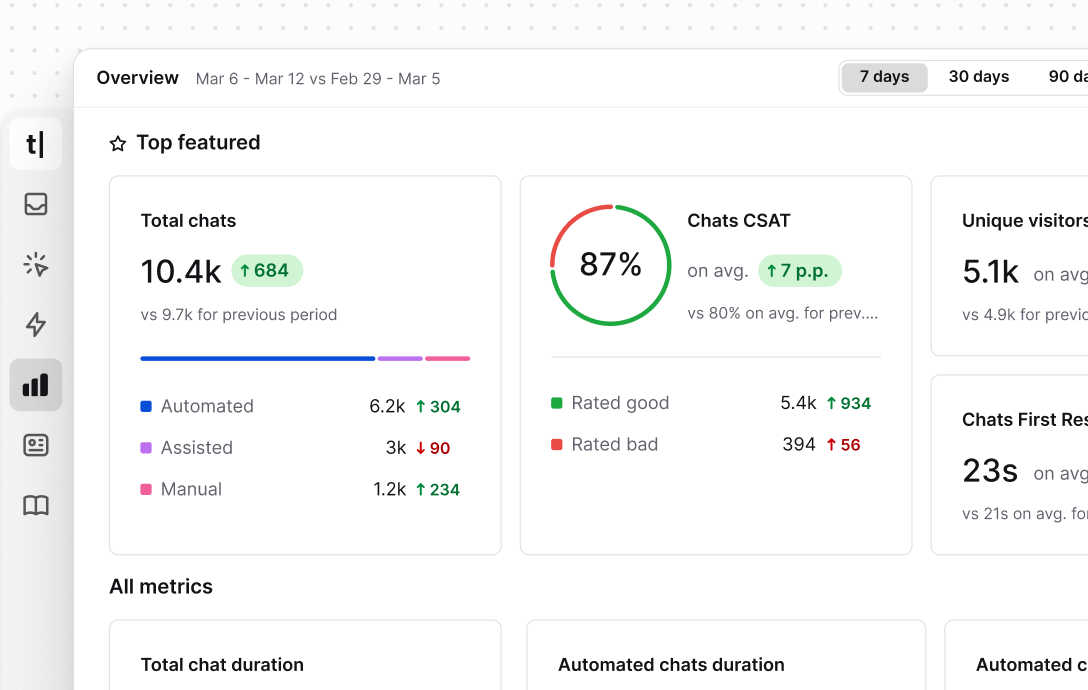Open the Mar 6 - Mar 12 date range picker
The height and width of the screenshot is (690, 1088).
pos(318,78)
